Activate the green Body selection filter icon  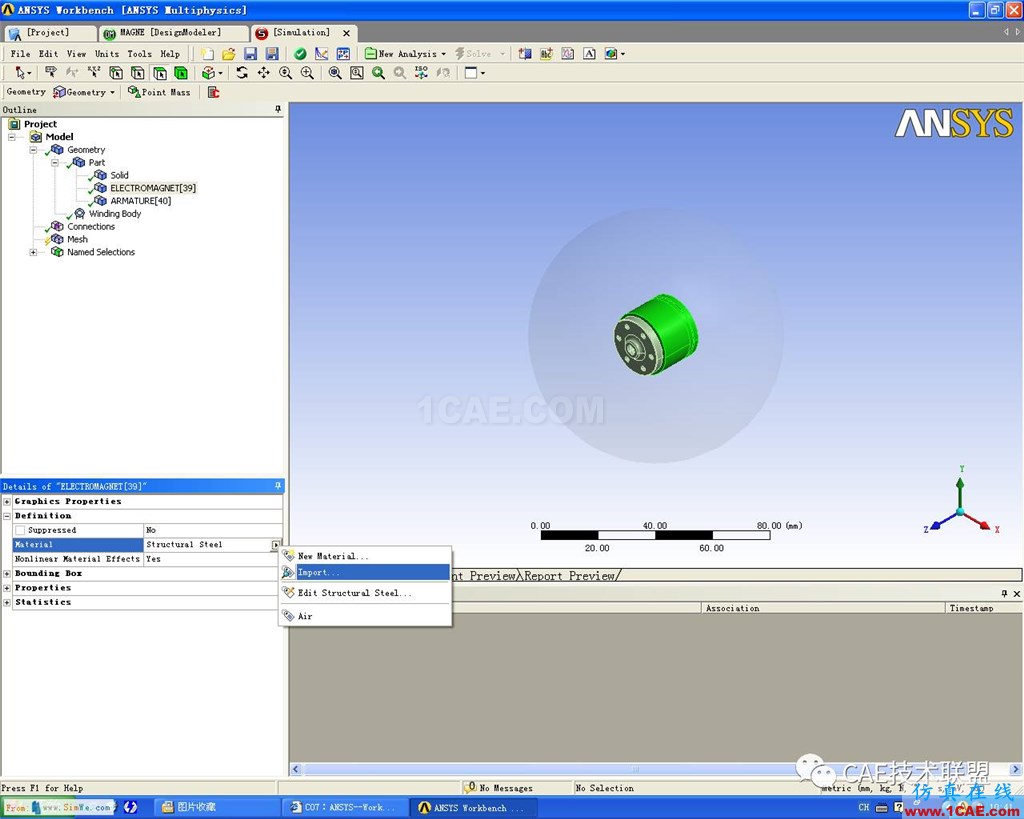click(x=181, y=72)
